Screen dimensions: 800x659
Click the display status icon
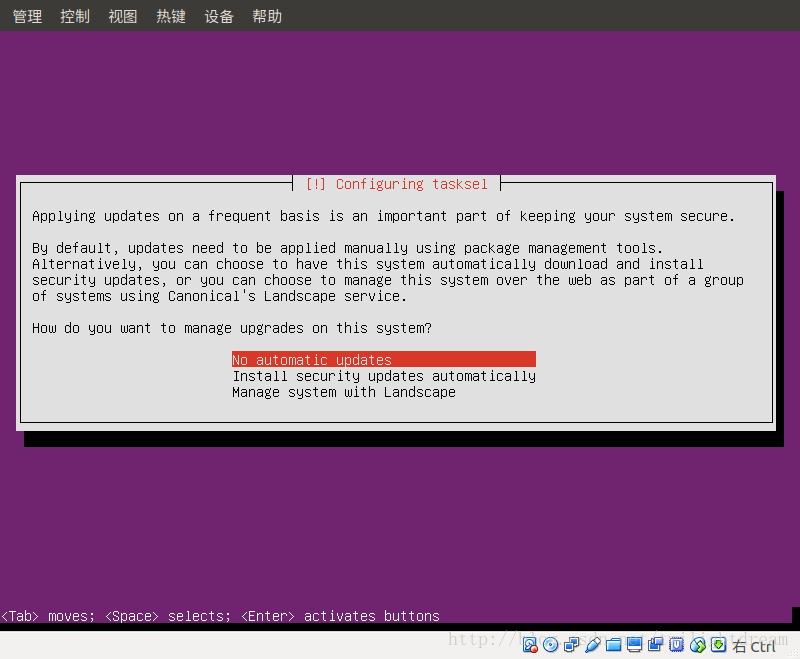pos(635,645)
